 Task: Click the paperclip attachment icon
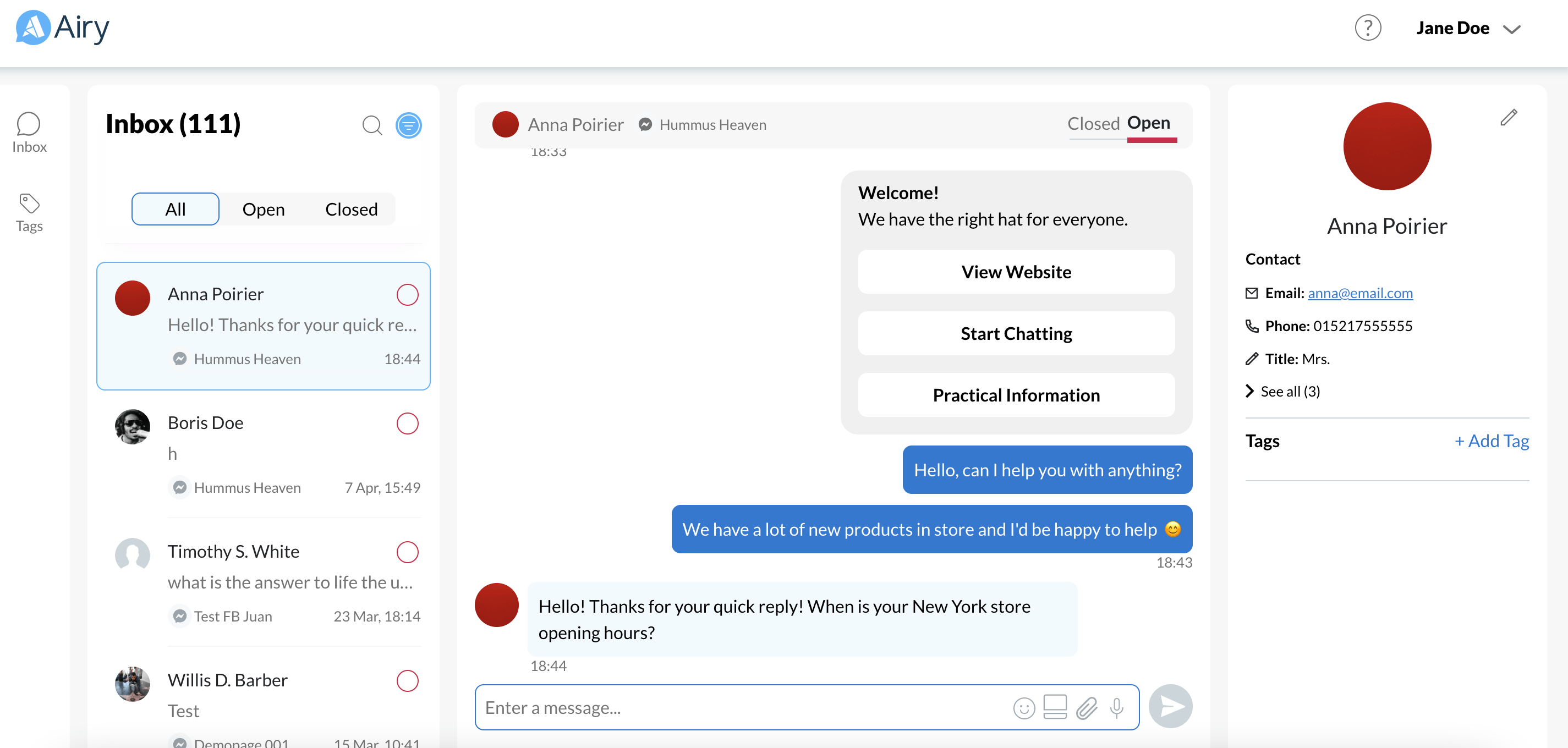(x=1087, y=708)
